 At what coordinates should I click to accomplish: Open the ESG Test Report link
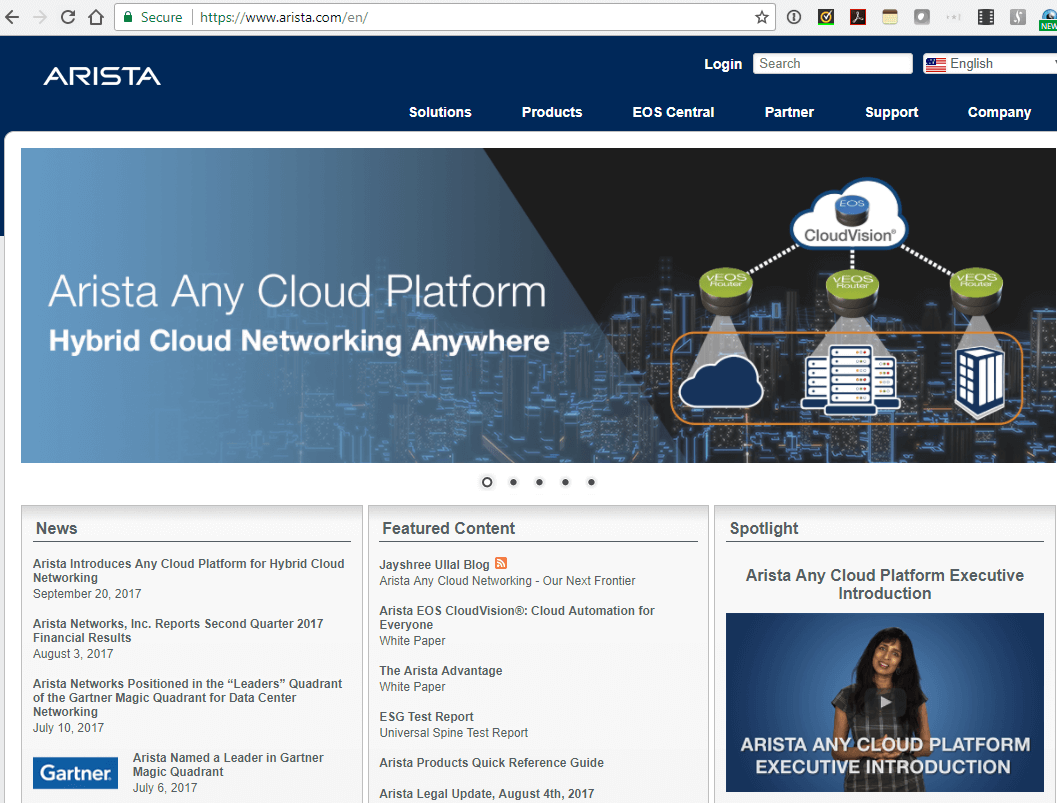point(426,716)
